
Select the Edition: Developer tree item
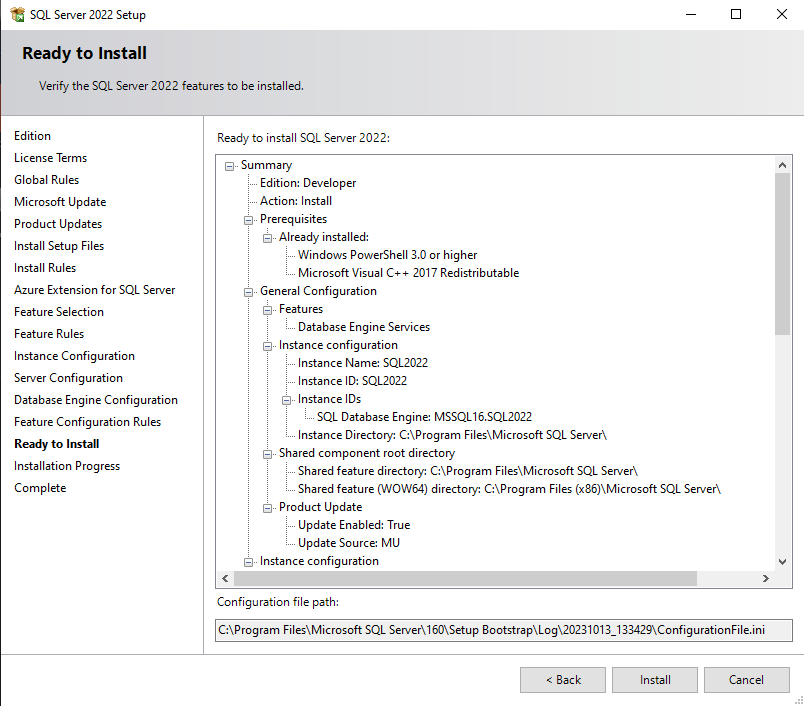click(x=308, y=183)
